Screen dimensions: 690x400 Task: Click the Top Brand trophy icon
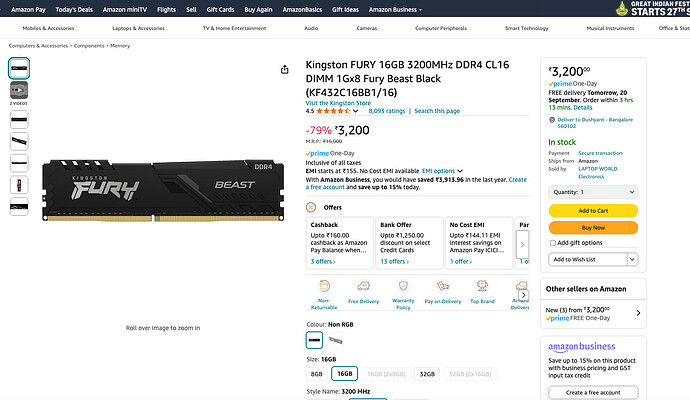482,286
